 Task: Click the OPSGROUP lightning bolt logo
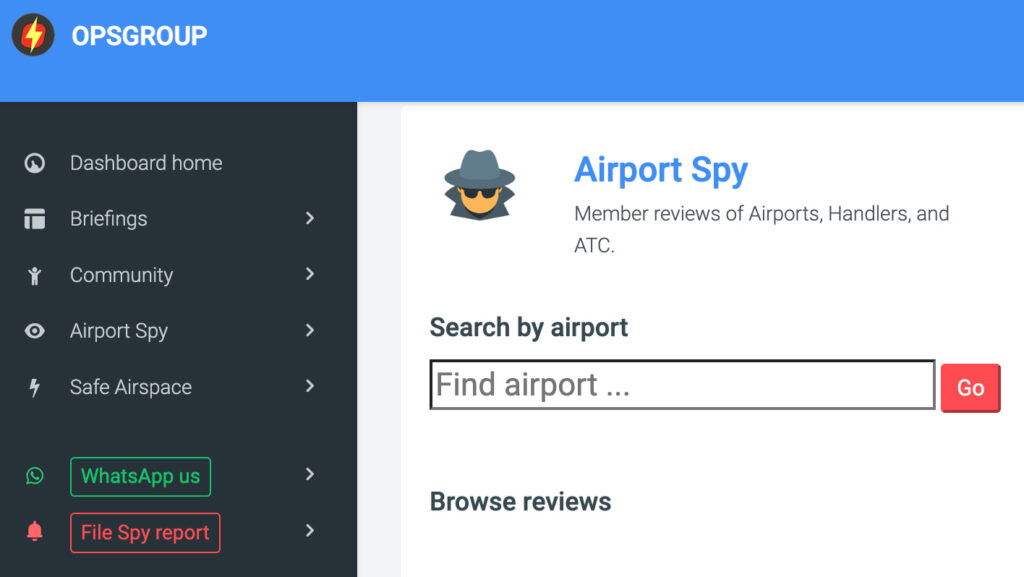point(33,35)
